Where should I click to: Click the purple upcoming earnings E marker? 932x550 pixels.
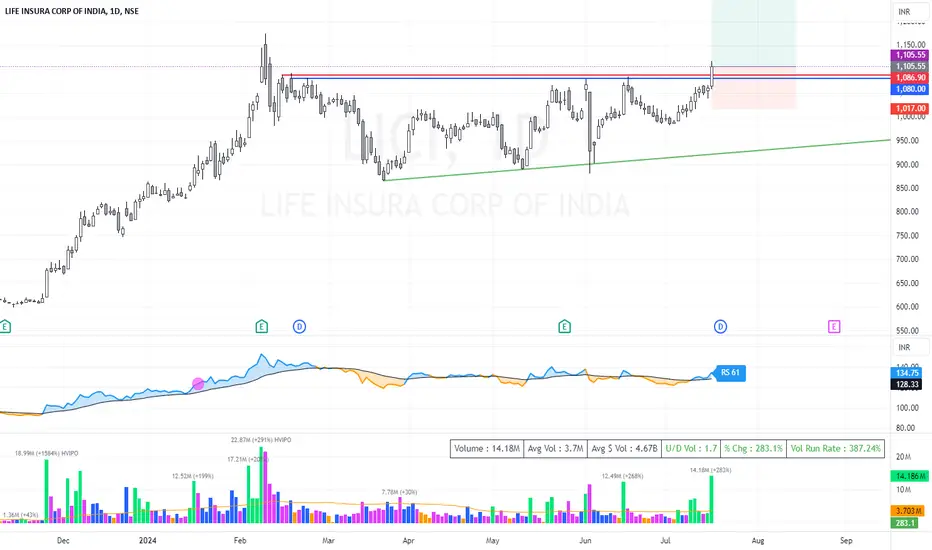[834, 326]
